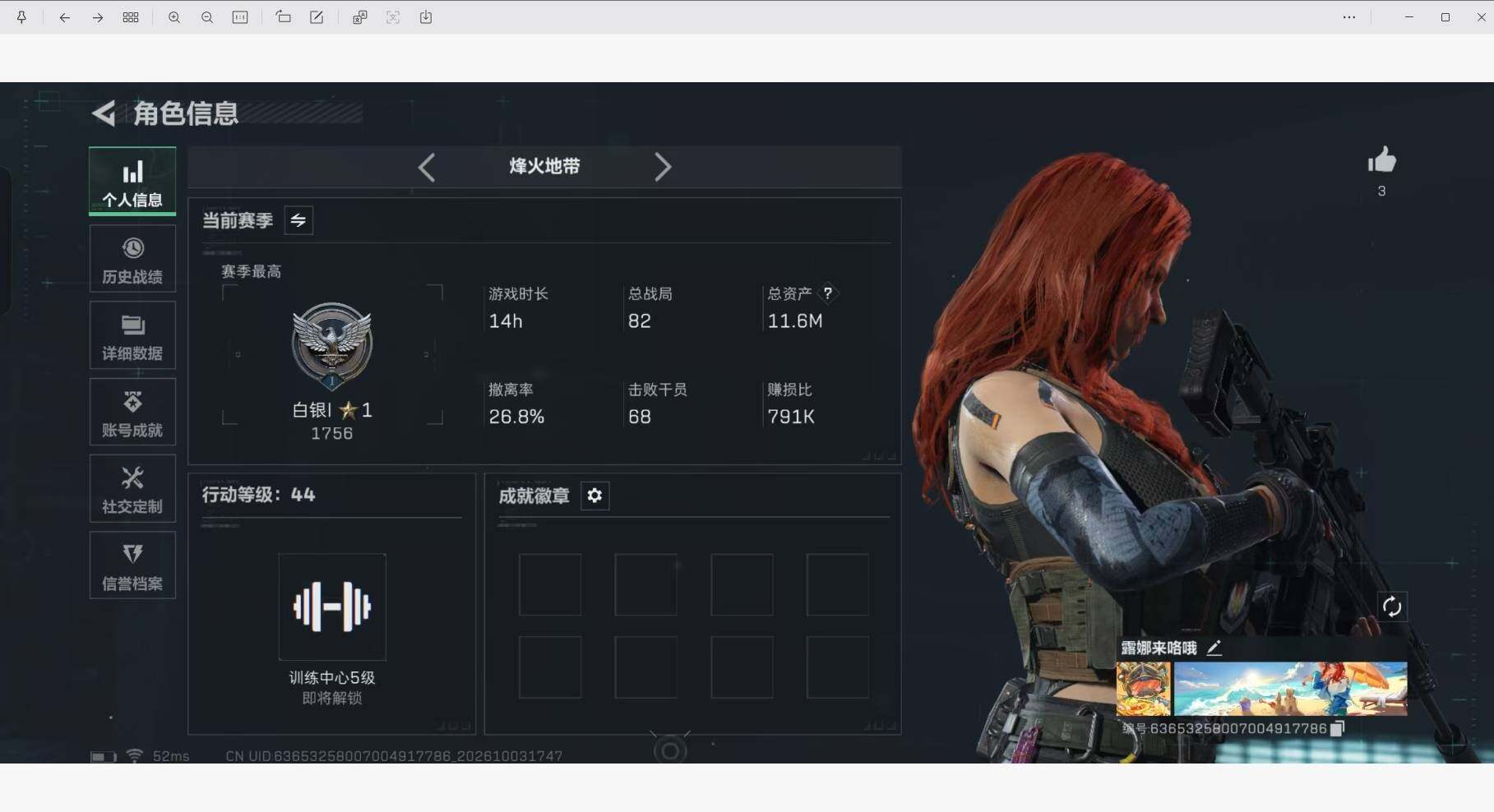Zoom out using the magnifier minus icon
1494x812 pixels.
tap(207, 17)
